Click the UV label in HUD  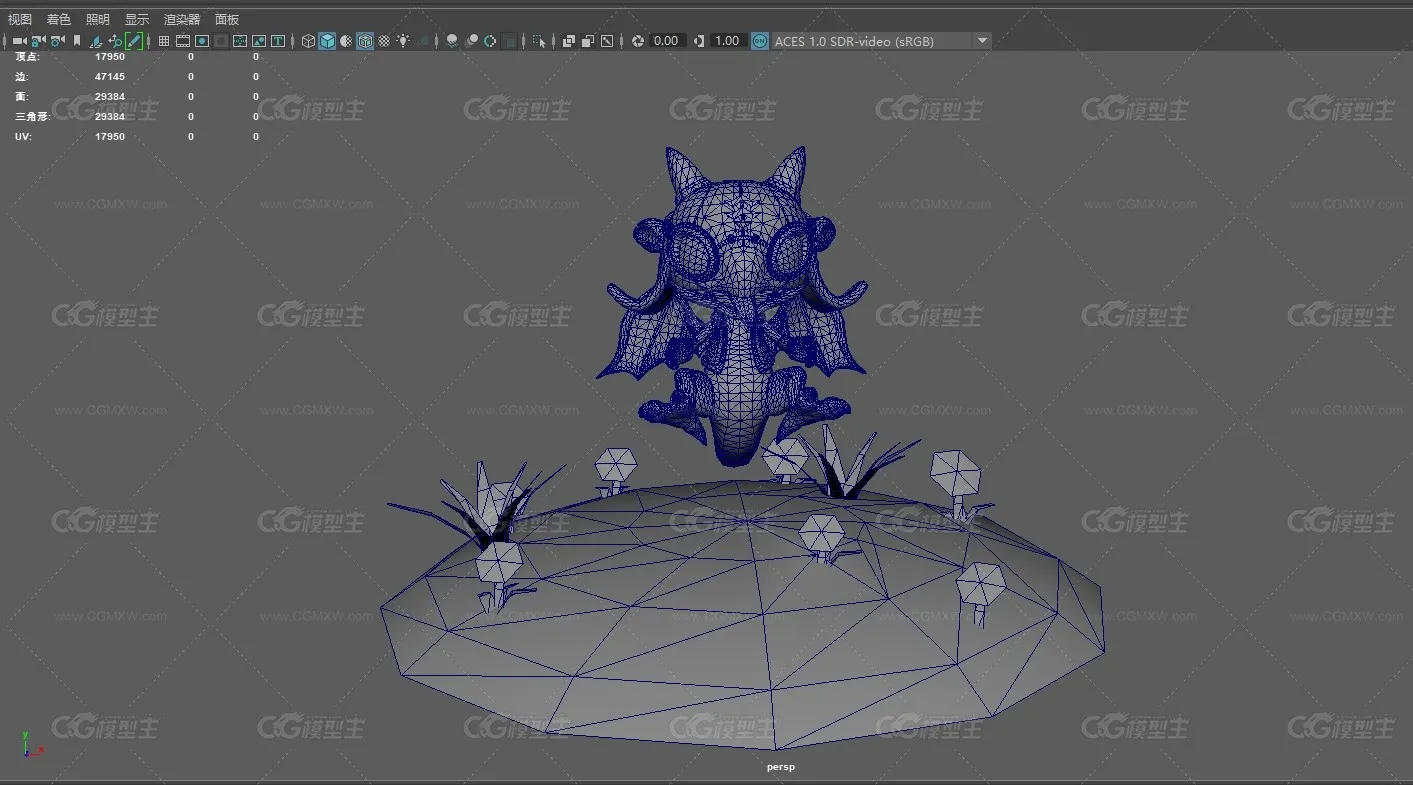23,137
